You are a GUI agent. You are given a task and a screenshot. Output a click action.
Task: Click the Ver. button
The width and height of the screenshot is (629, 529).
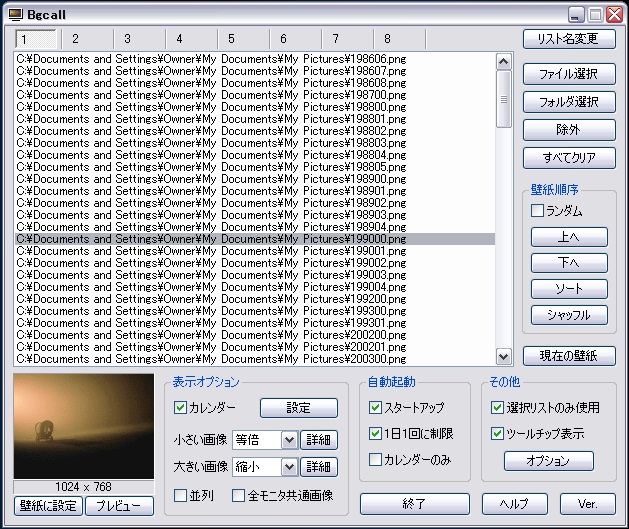(588, 504)
